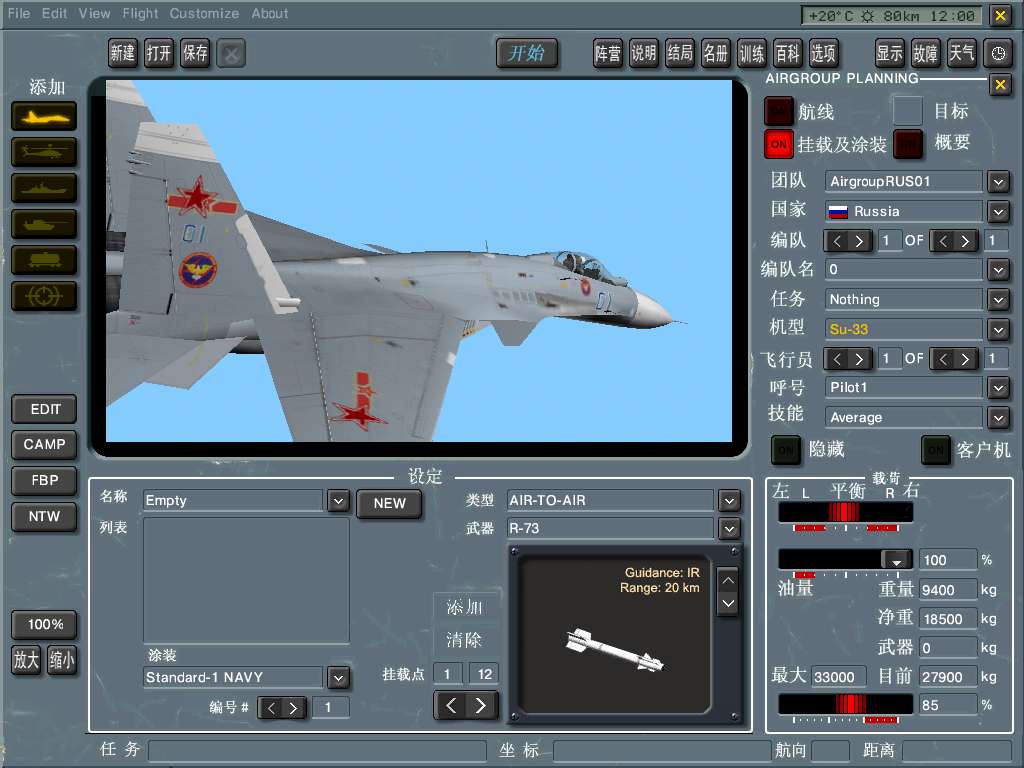Screen dimensions: 1024x768
Task: Click the EDIT mode button
Action: coord(44,409)
